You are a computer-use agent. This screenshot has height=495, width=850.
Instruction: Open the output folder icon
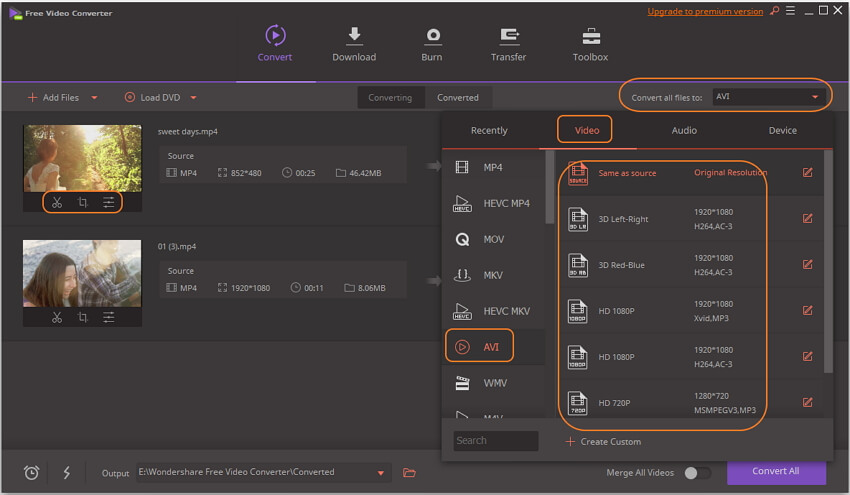tap(409, 473)
